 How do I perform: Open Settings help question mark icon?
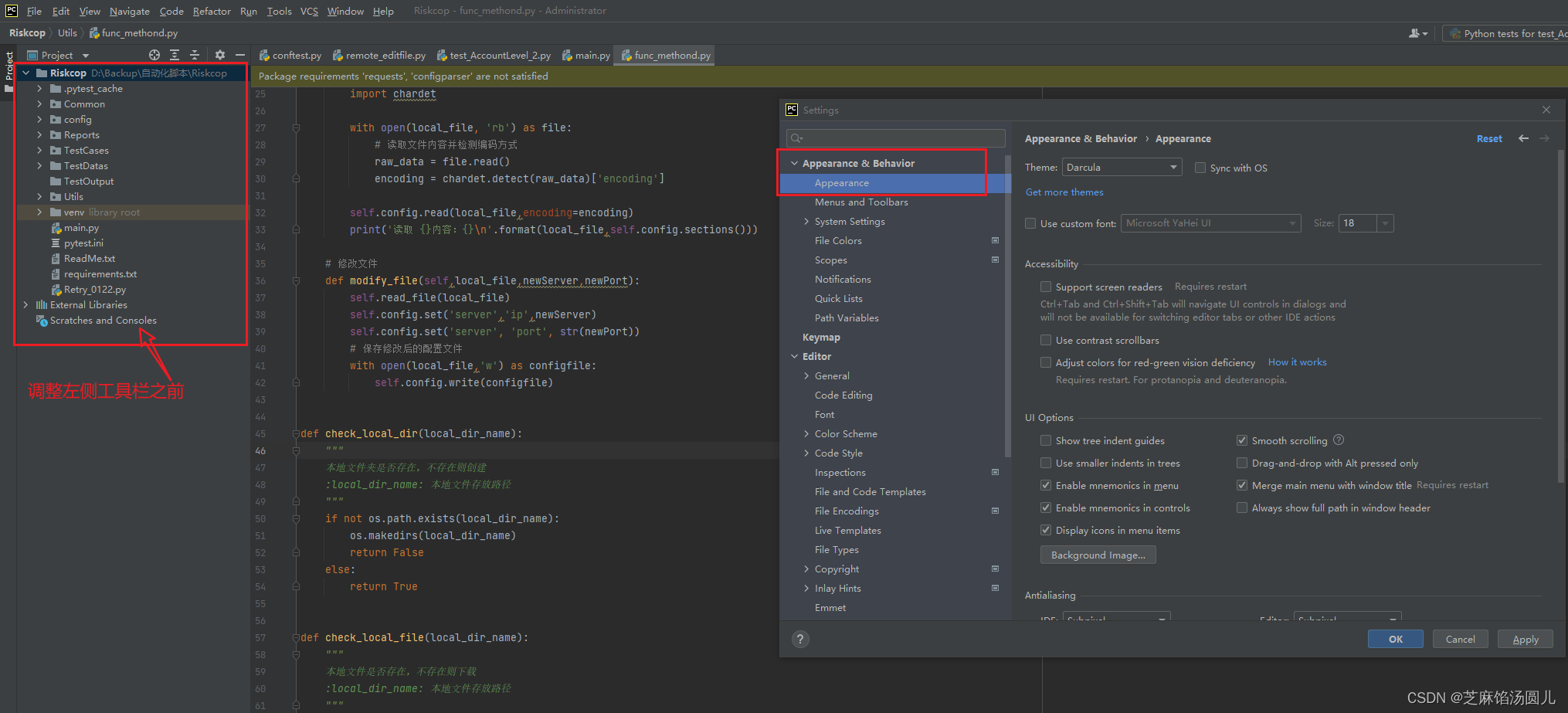[800, 639]
